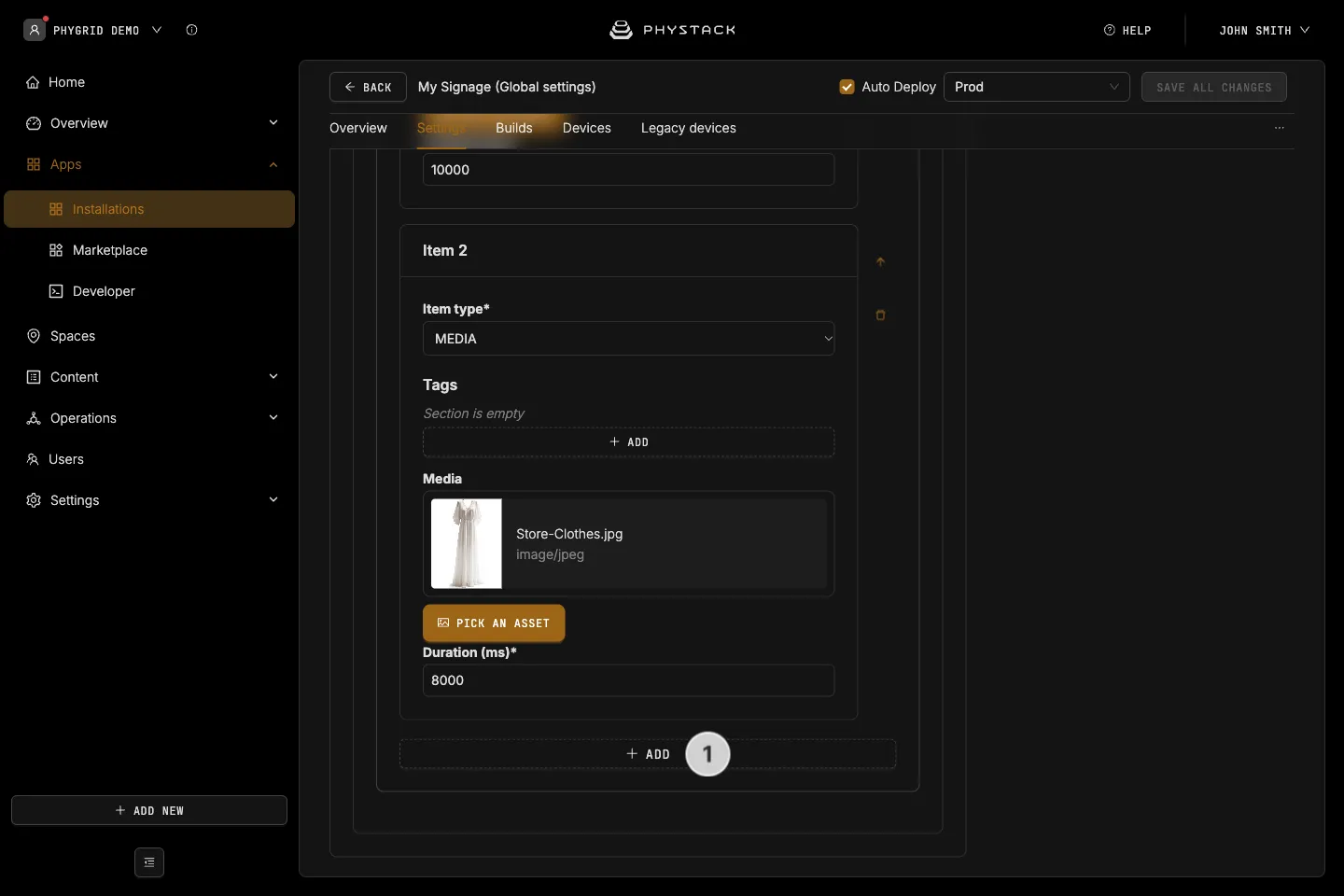1344x896 pixels.
Task: Expand the Content sidebar section
Action: click(x=273, y=377)
